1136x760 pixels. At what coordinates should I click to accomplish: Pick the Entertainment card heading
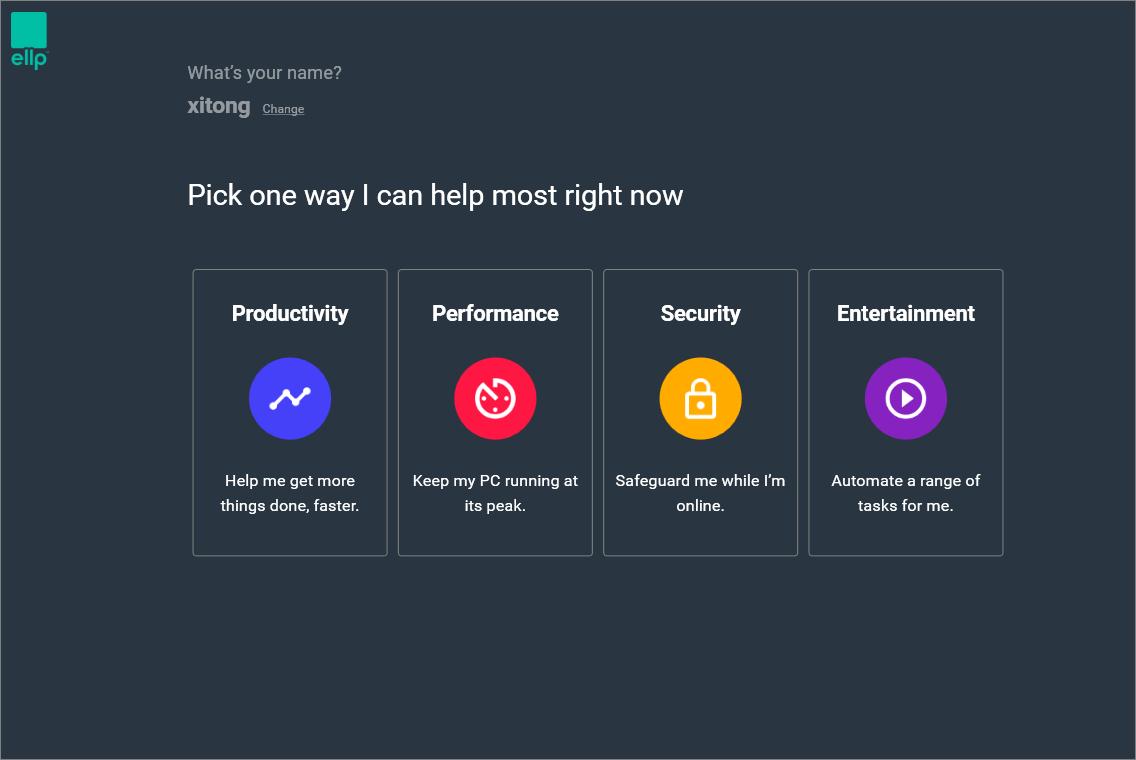click(x=905, y=313)
